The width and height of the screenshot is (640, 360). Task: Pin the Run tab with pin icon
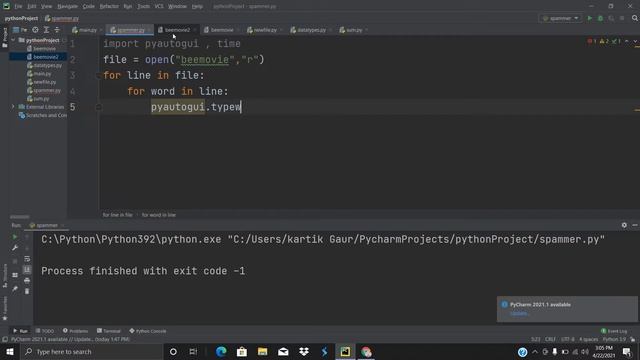pos(15,289)
